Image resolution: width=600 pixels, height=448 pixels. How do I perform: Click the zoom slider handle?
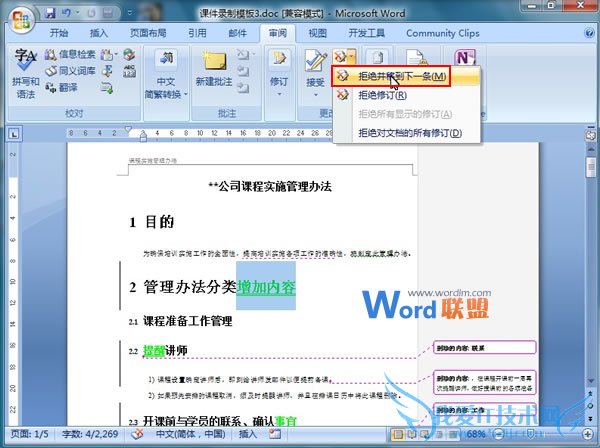coord(530,434)
